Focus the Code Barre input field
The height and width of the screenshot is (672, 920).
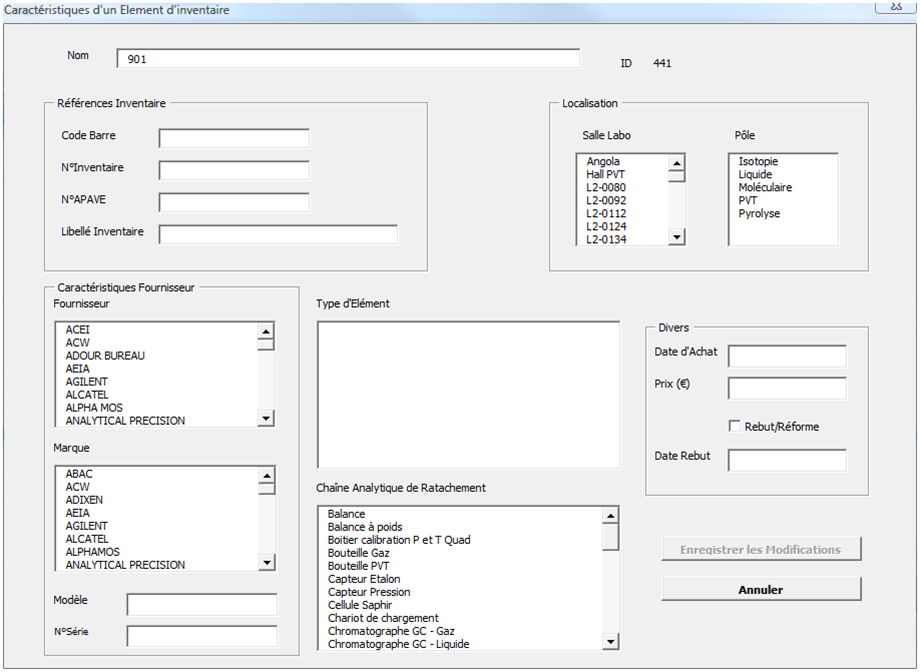point(234,138)
